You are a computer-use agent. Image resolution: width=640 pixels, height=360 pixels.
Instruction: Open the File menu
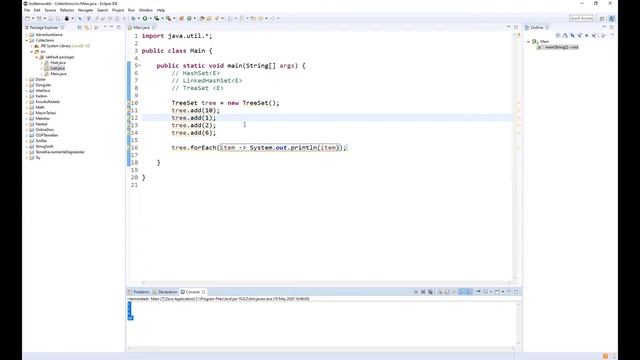(x=27, y=10)
